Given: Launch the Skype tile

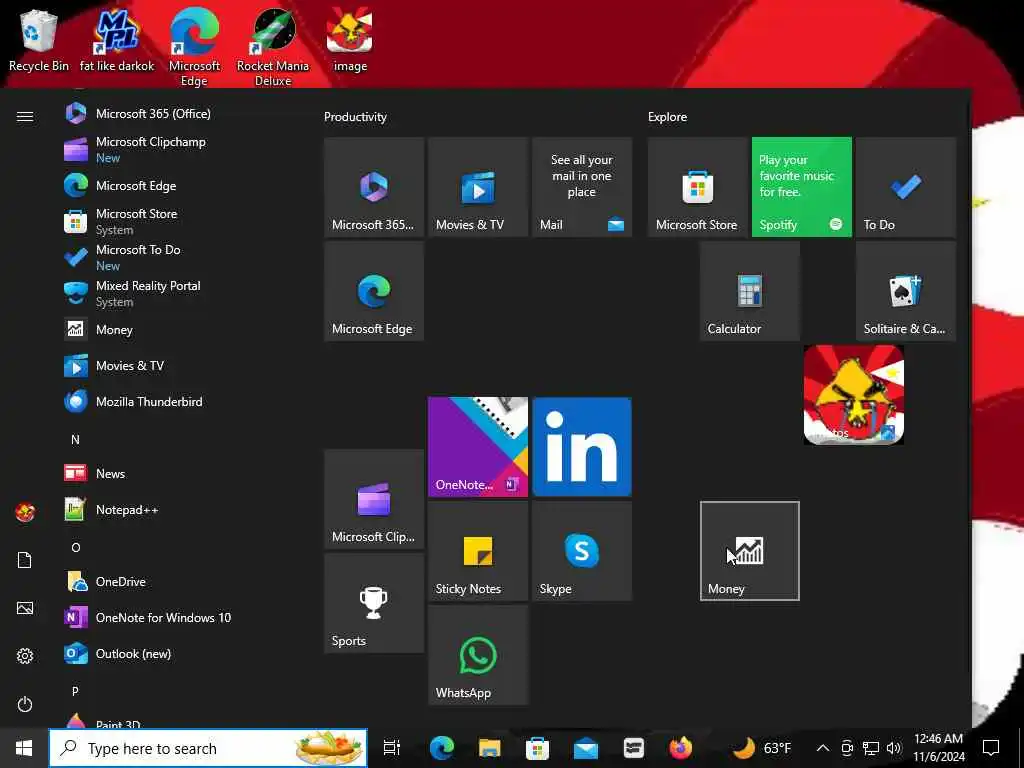Looking at the screenshot, I should click(x=582, y=551).
